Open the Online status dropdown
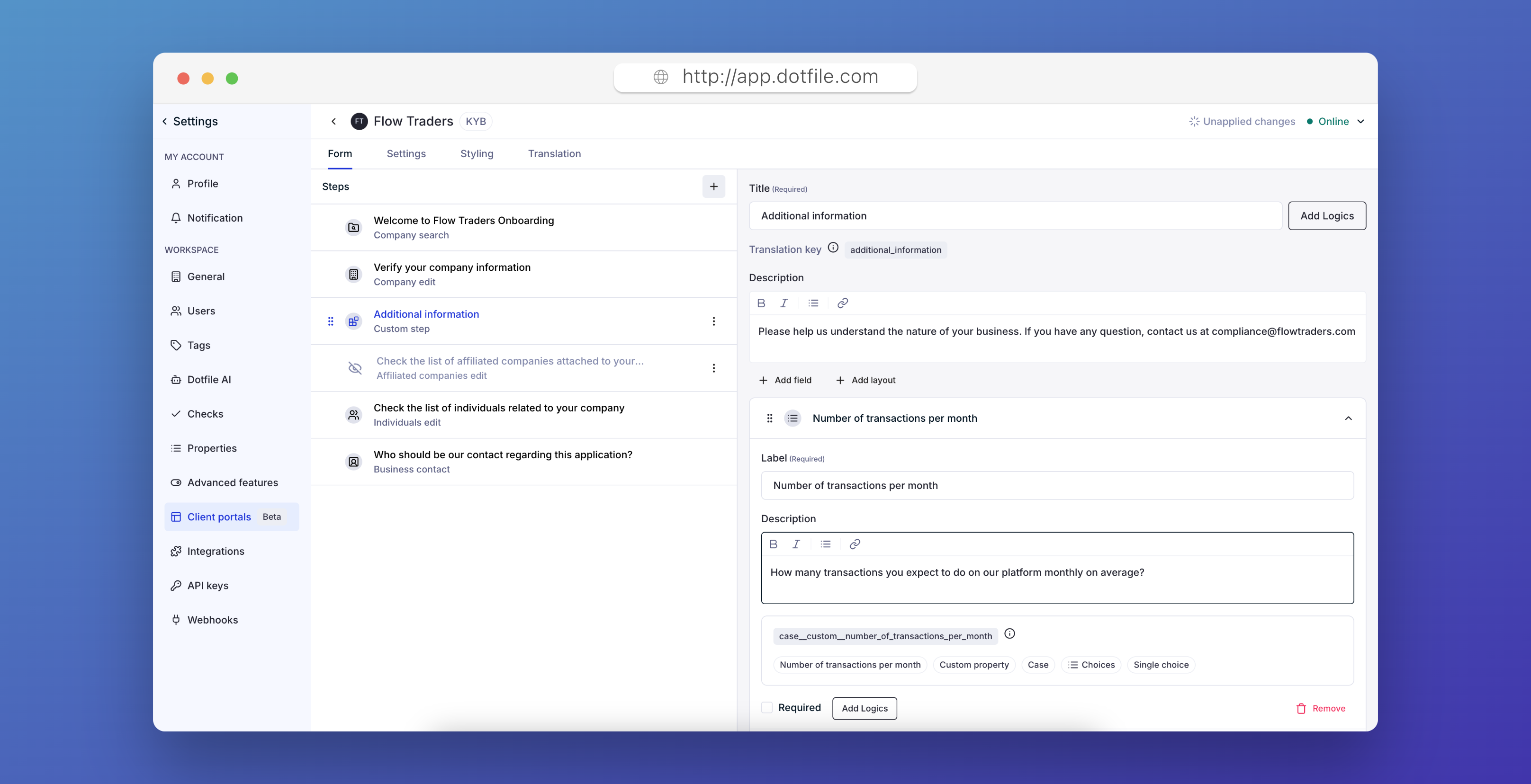1531x784 pixels. (x=1360, y=121)
